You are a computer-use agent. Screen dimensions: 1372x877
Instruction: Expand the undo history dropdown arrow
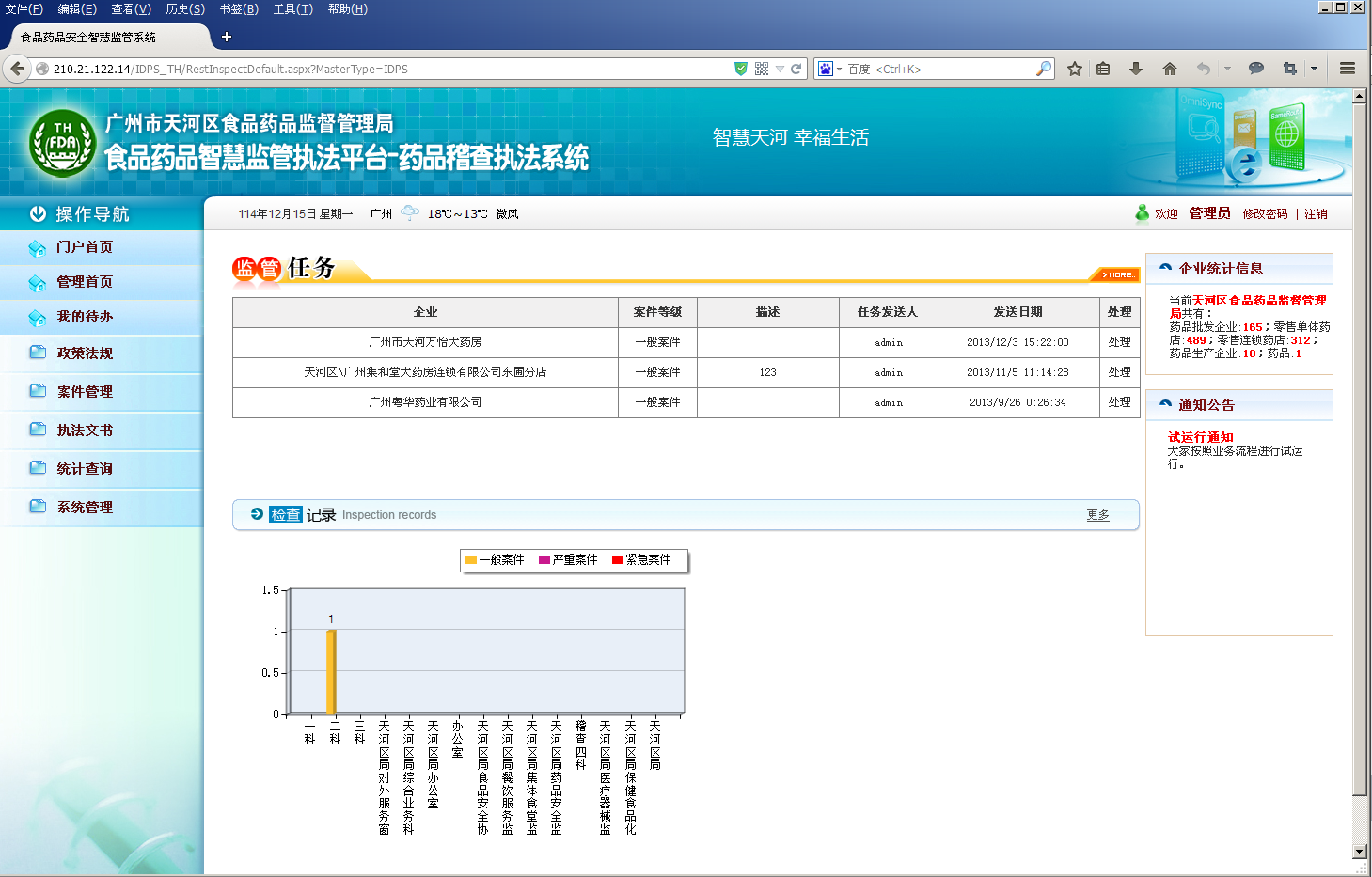1227,69
